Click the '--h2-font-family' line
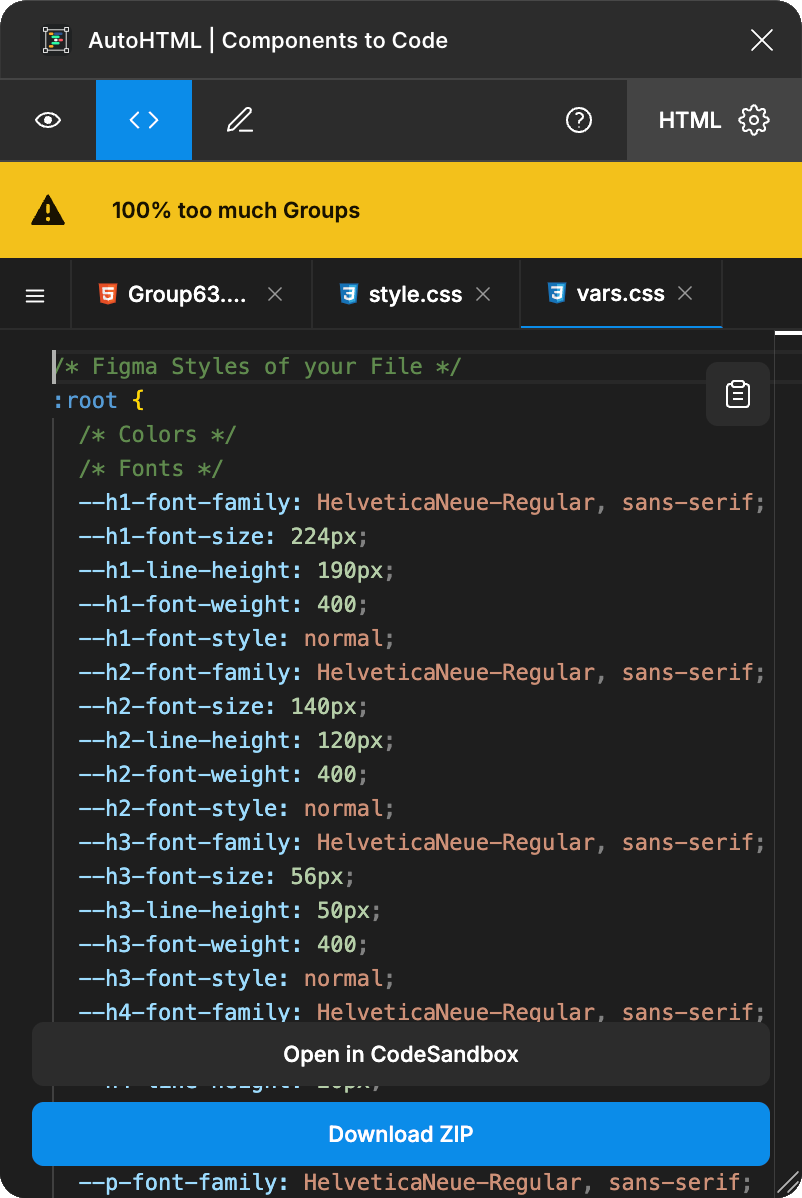Image resolution: width=802 pixels, height=1198 pixels. point(422,672)
